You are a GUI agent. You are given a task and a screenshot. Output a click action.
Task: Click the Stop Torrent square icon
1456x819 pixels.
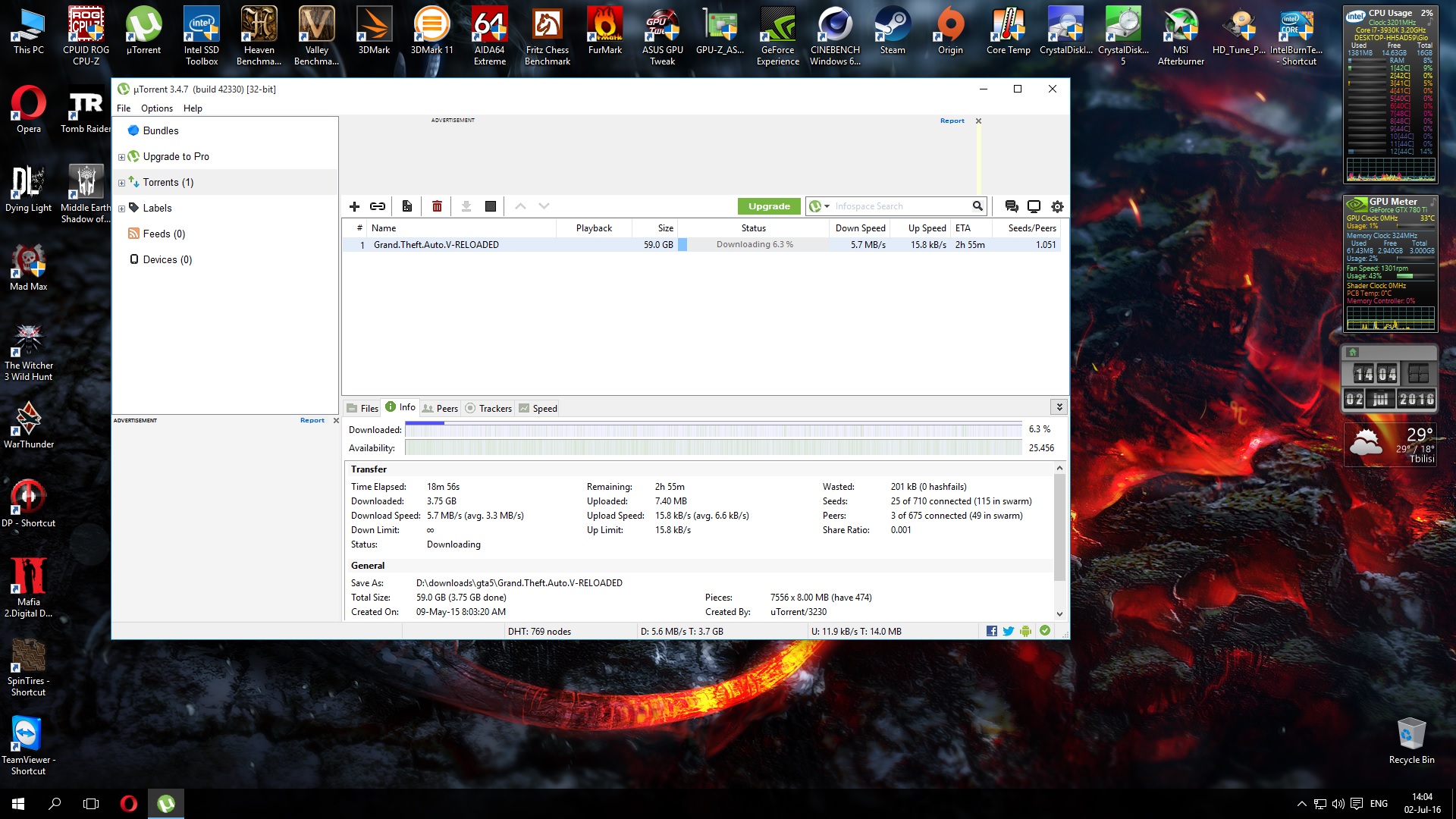point(491,206)
